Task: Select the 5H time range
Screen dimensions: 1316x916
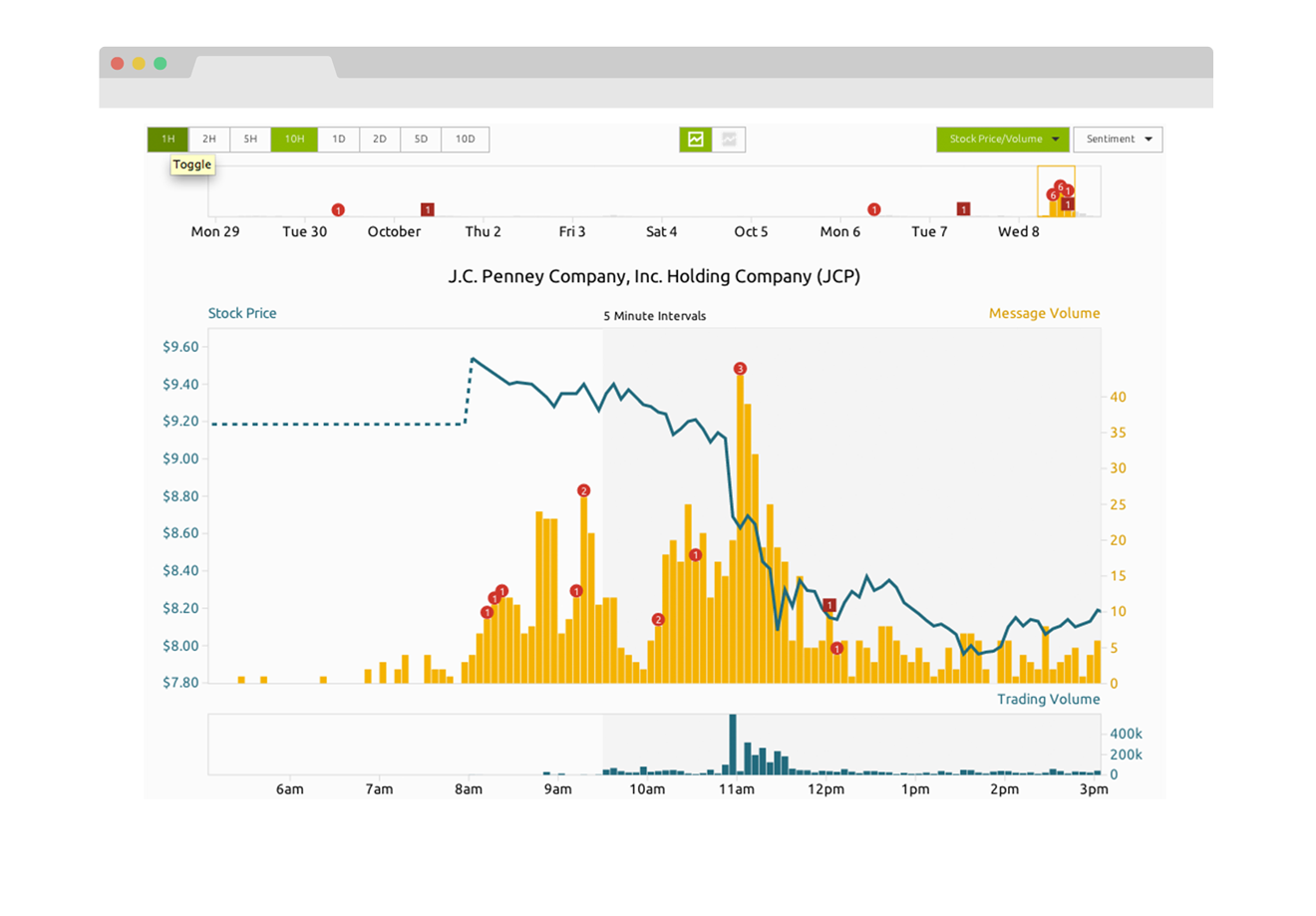Action: coord(250,140)
